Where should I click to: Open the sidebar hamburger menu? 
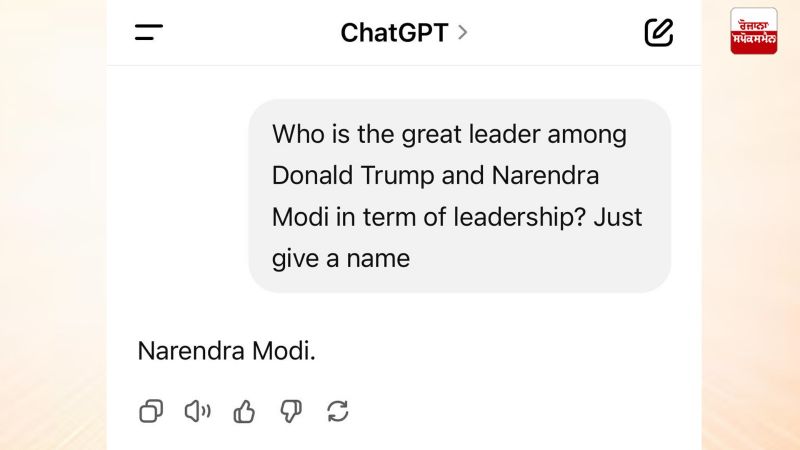[149, 32]
